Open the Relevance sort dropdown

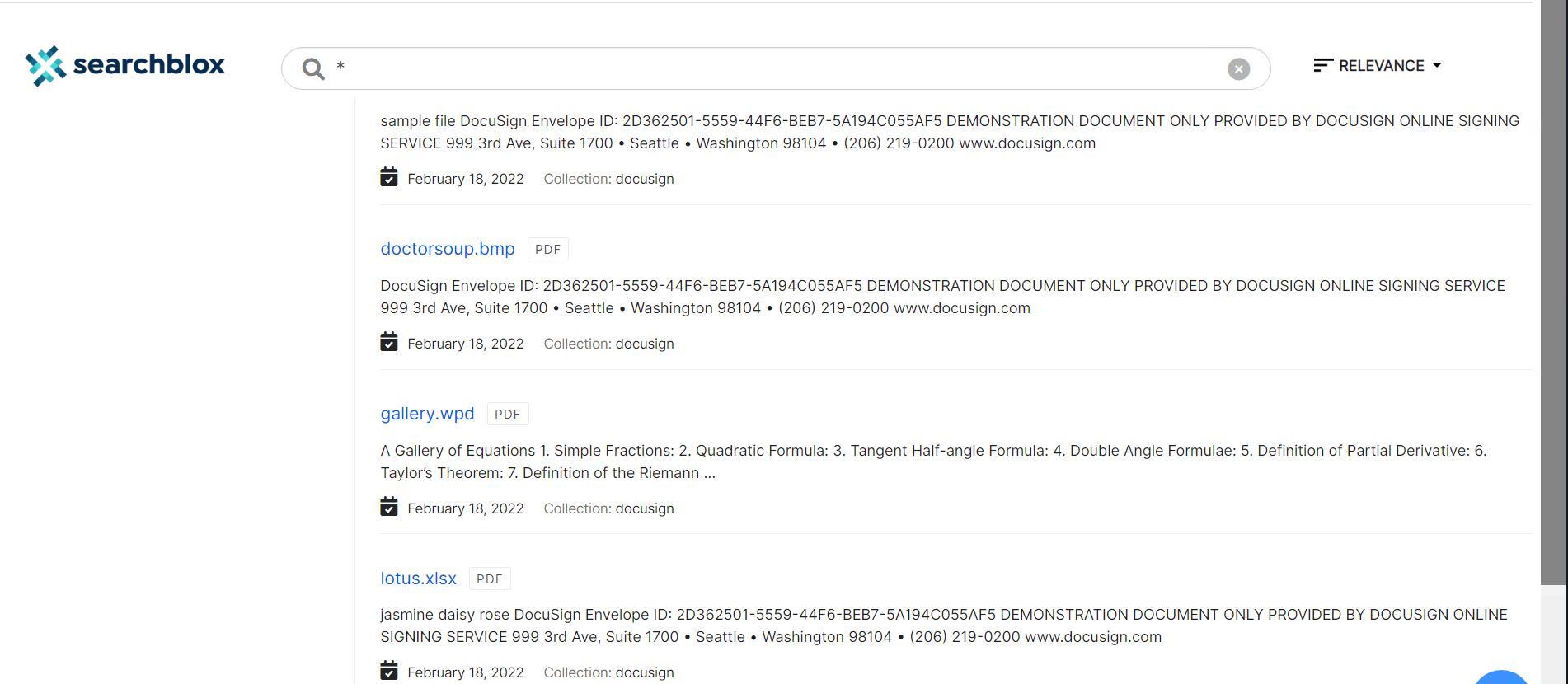click(1378, 66)
